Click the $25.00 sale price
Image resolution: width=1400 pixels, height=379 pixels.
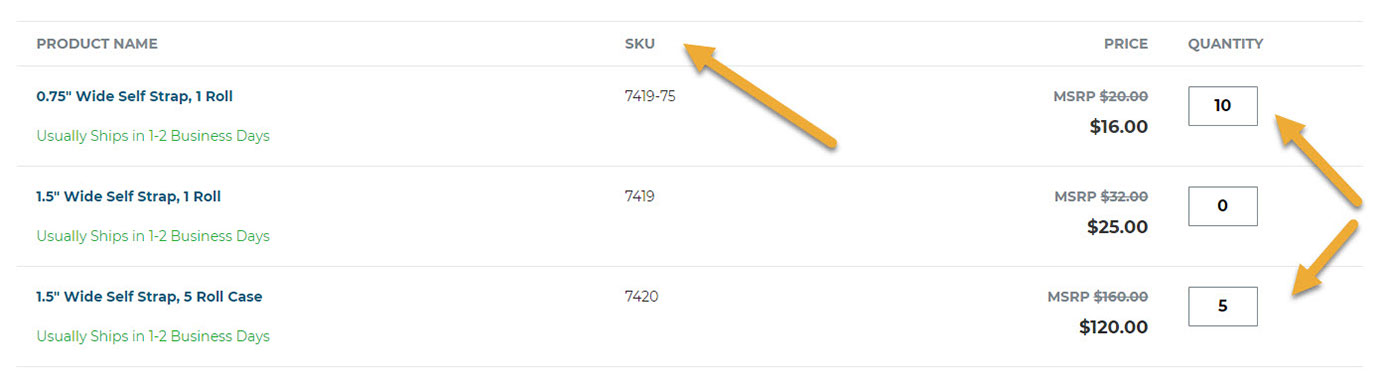click(x=1118, y=227)
